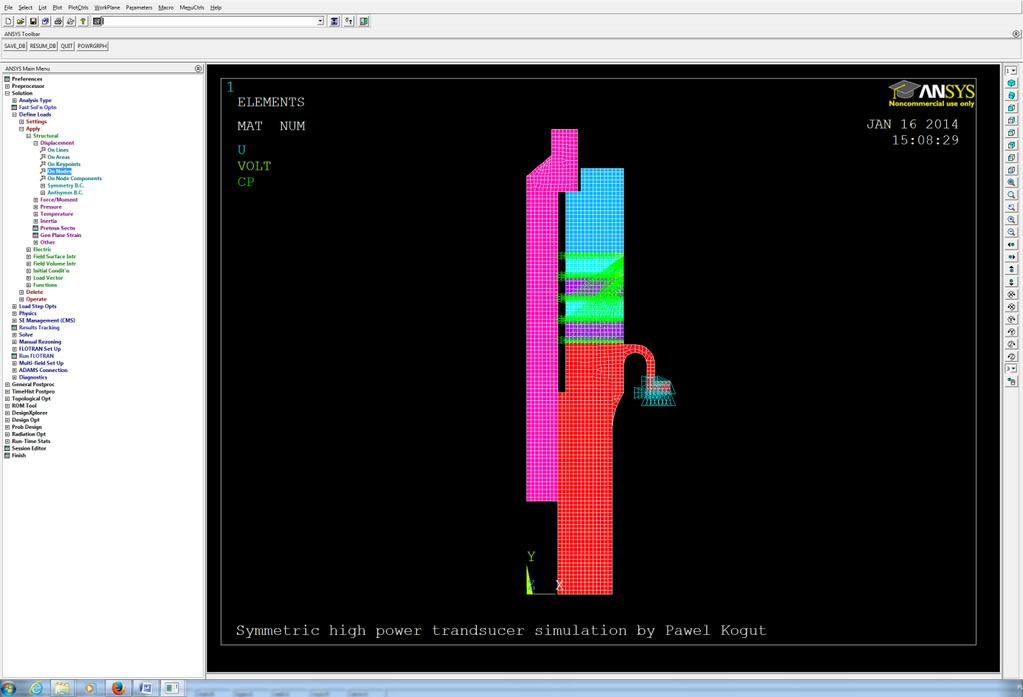Image resolution: width=1023 pixels, height=697 pixels.
Task: Click the Save Analysis disk icon
Action: coord(33,22)
